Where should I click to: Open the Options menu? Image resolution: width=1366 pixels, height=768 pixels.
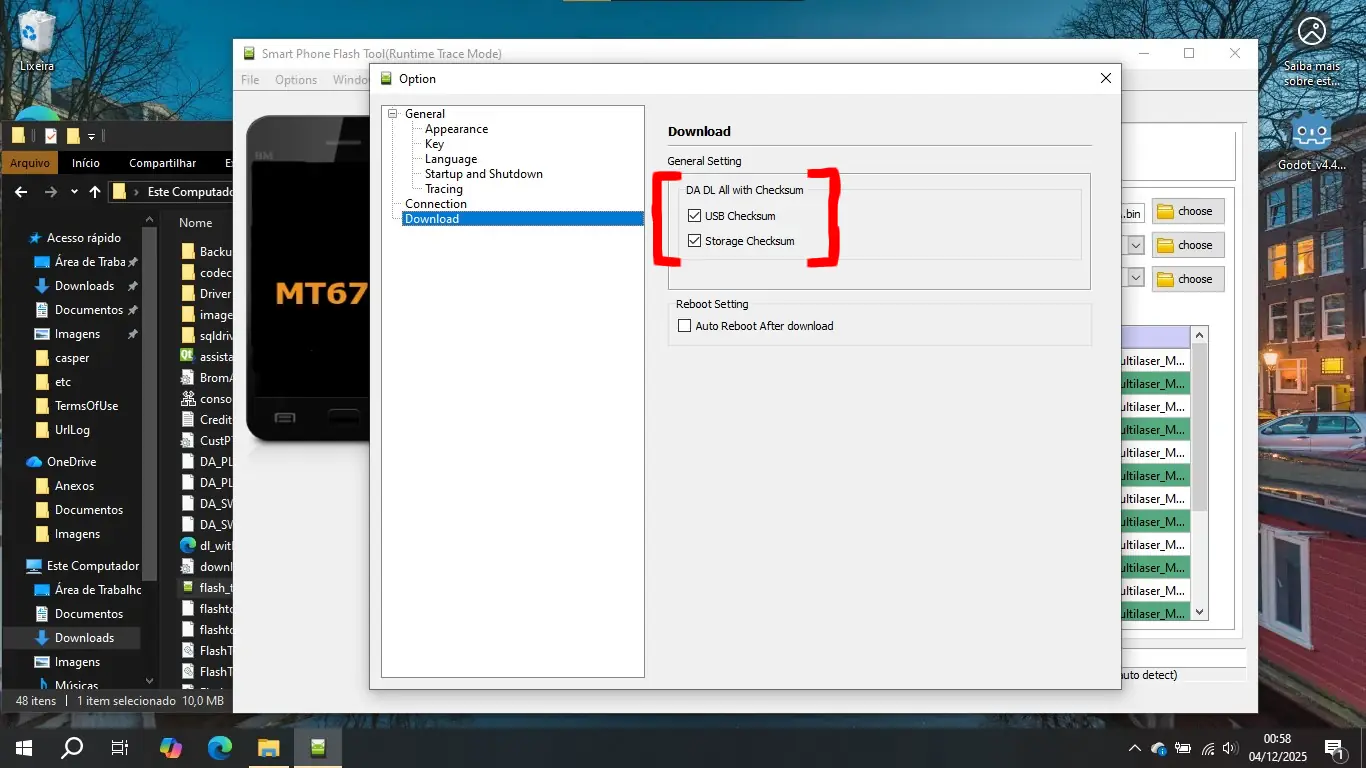click(296, 80)
